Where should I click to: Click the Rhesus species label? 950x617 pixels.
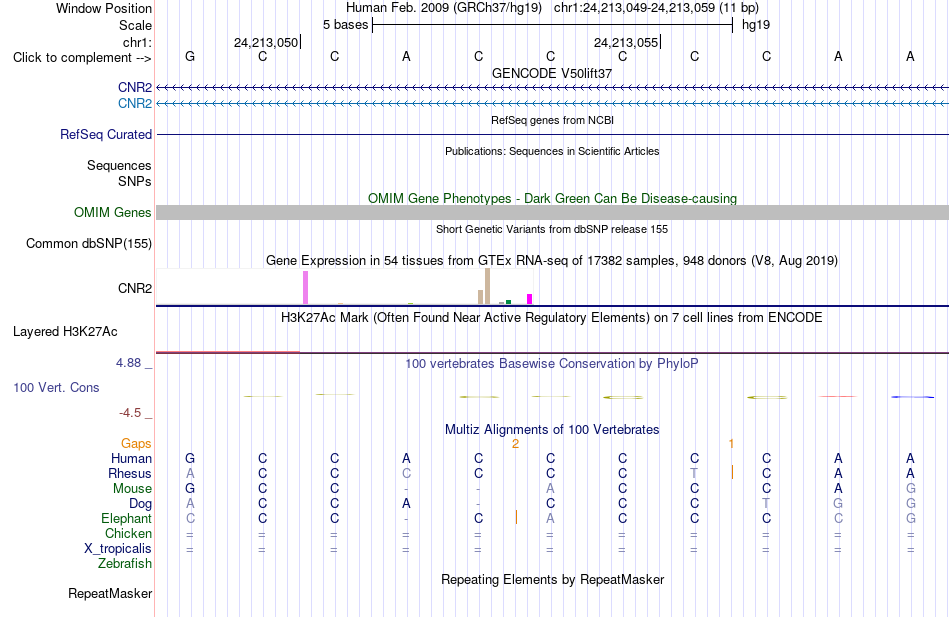coord(130,473)
